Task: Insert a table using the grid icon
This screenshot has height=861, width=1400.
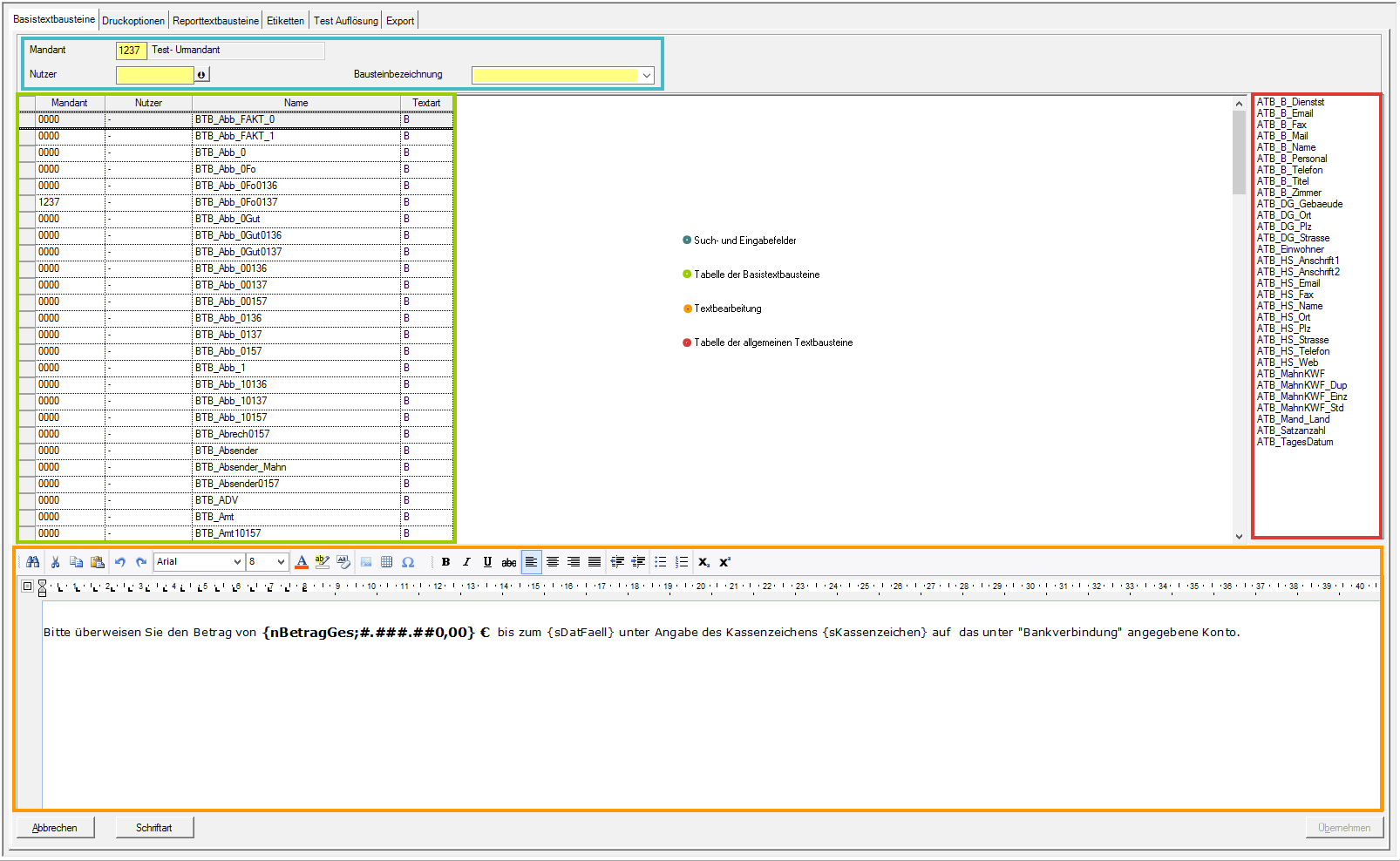Action: tap(387, 562)
